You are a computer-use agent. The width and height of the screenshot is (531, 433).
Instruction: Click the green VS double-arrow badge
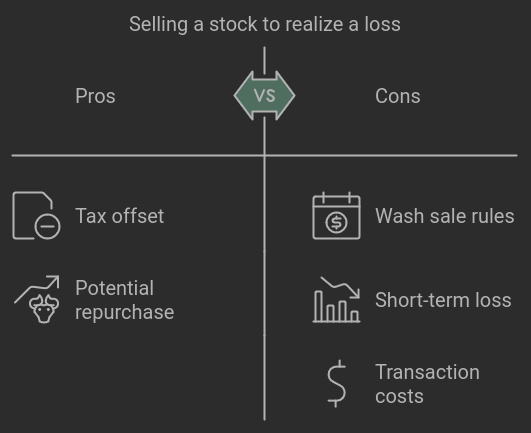[264, 95]
